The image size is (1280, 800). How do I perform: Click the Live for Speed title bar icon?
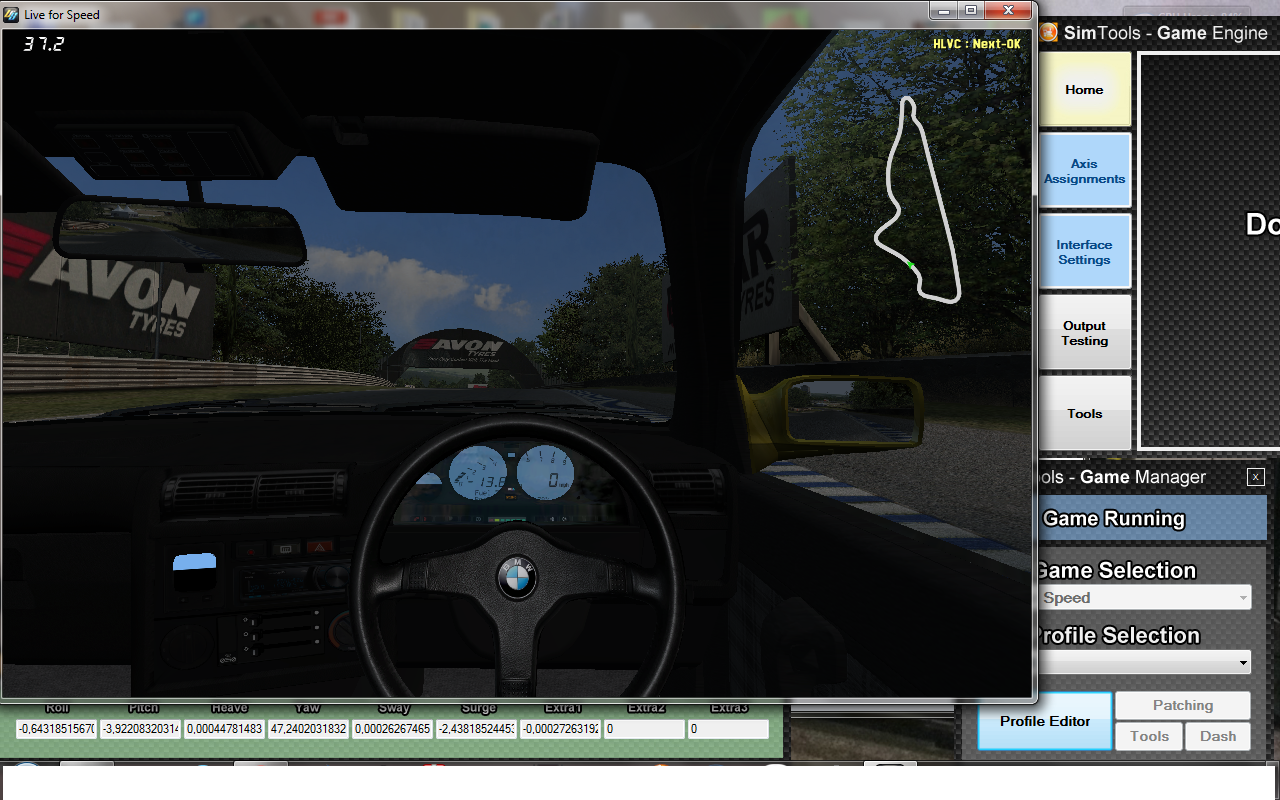coord(11,15)
